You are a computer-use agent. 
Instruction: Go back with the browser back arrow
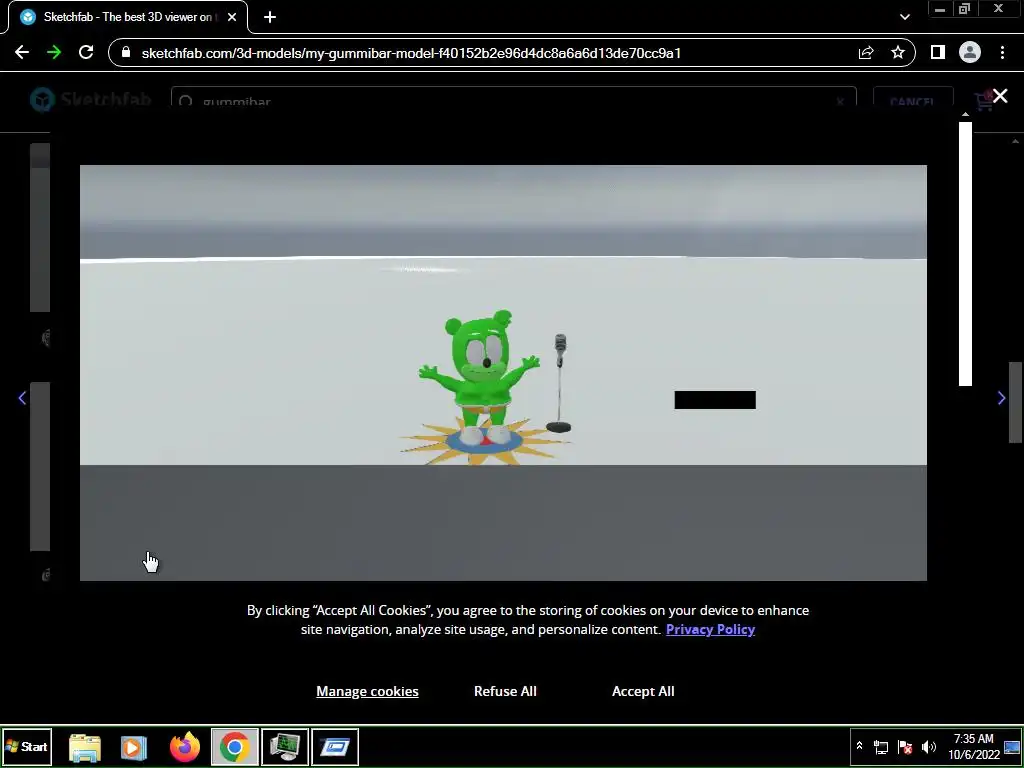point(22,52)
